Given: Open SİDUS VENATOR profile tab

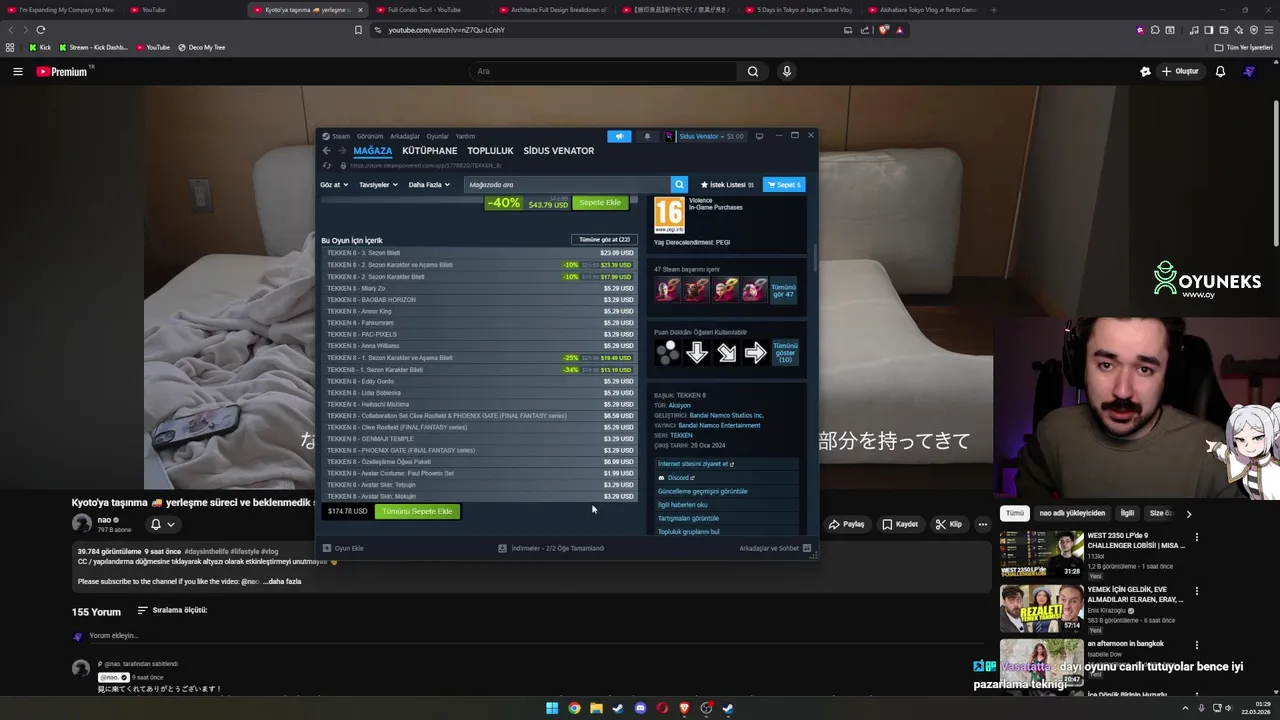Looking at the screenshot, I should coord(559,151).
